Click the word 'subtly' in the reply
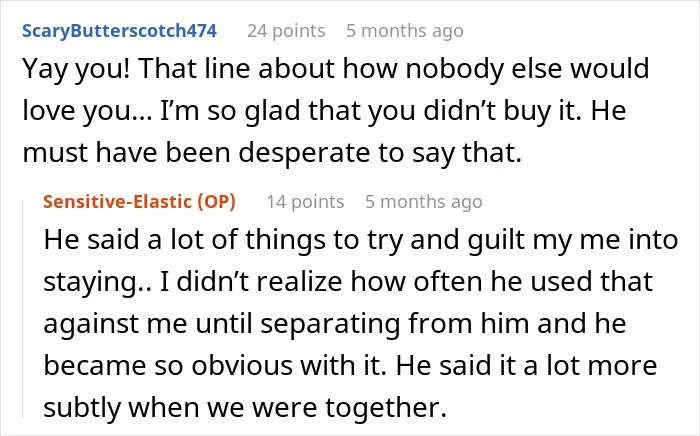This screenshot has width=700, height=436. [x=82, y=408]
